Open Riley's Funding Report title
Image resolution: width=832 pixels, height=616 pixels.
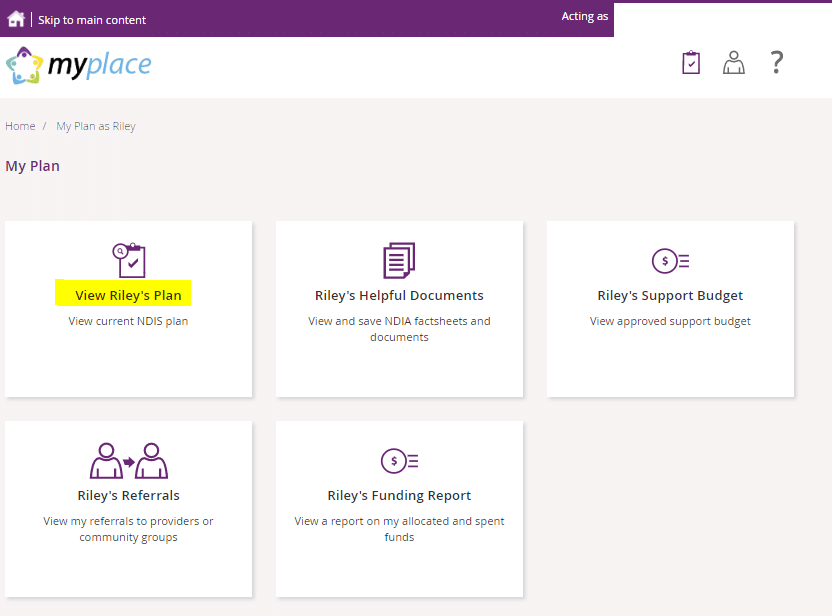(x=399, y=496)
